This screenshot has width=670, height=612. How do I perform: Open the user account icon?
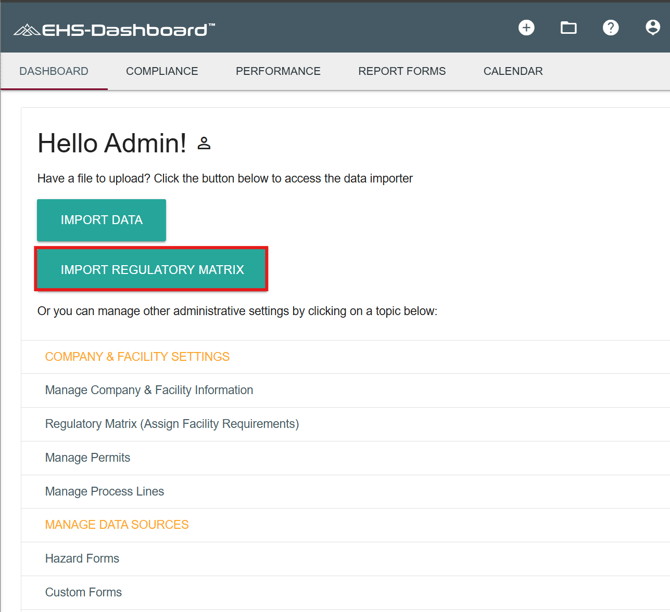652,28
